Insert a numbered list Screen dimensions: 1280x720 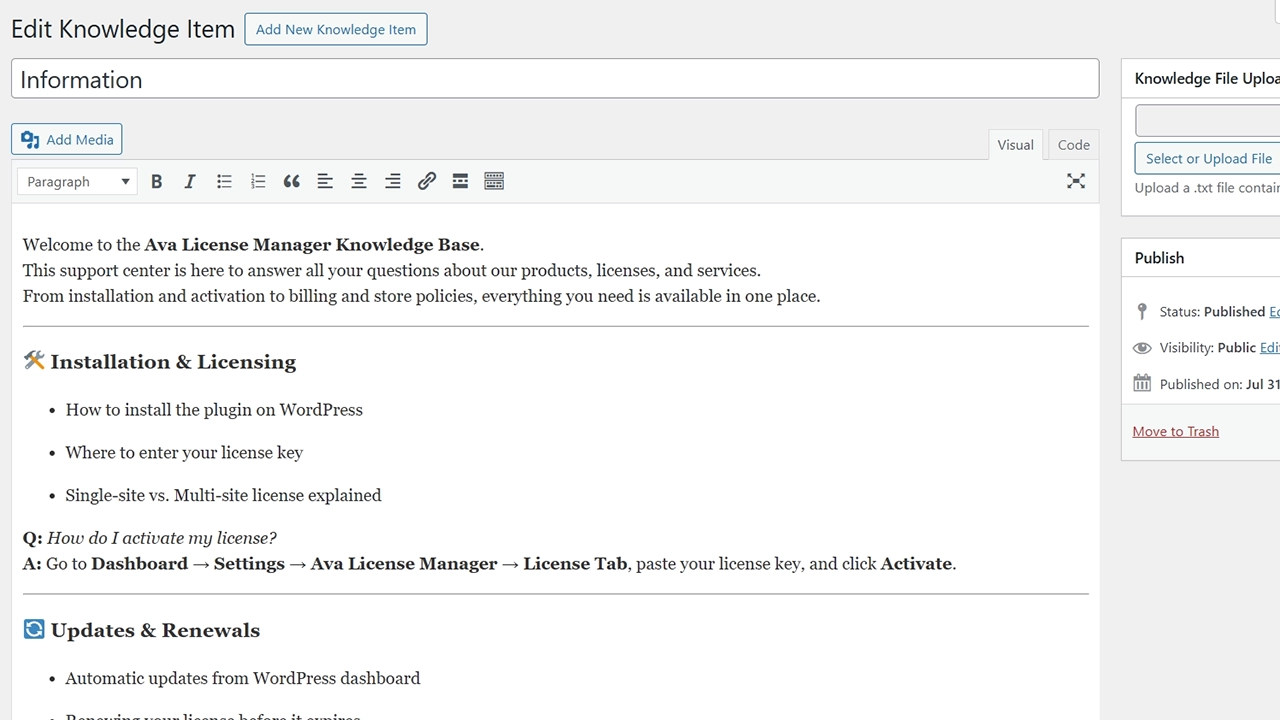click(x=258, y=181)
